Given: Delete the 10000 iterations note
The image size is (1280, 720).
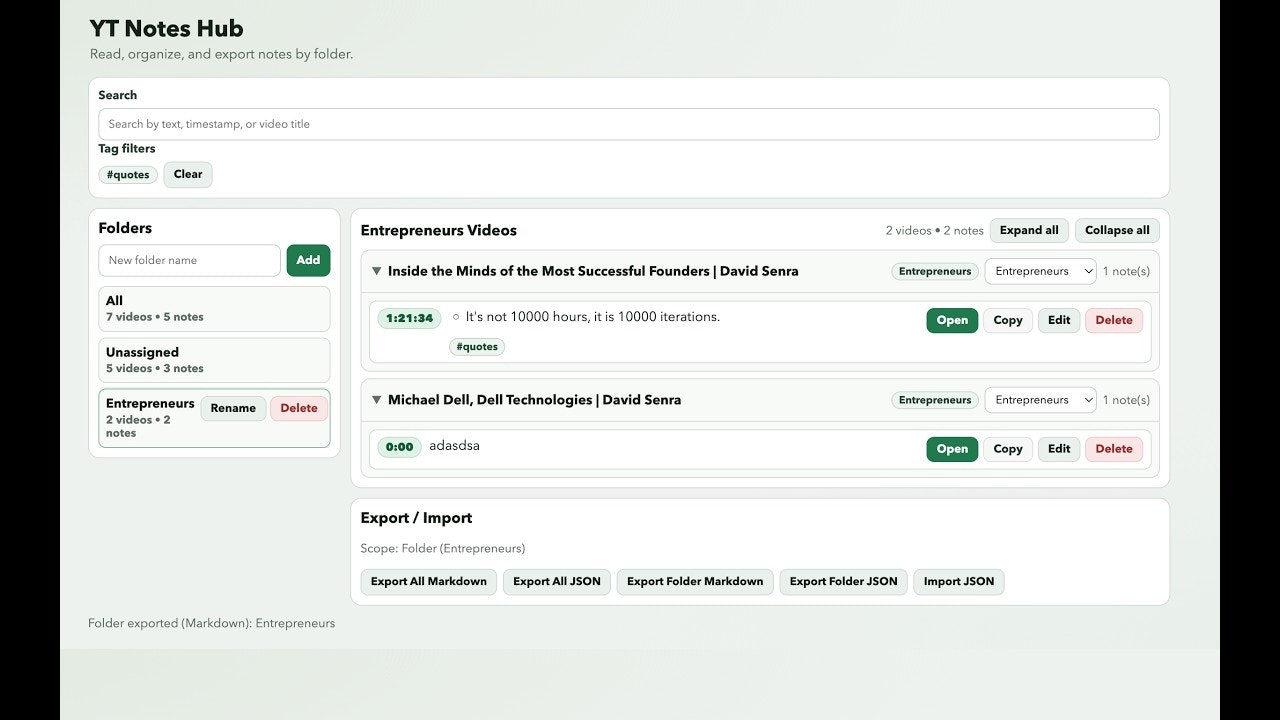Looking at the screenshot, I should click(x=1114, y=320).
